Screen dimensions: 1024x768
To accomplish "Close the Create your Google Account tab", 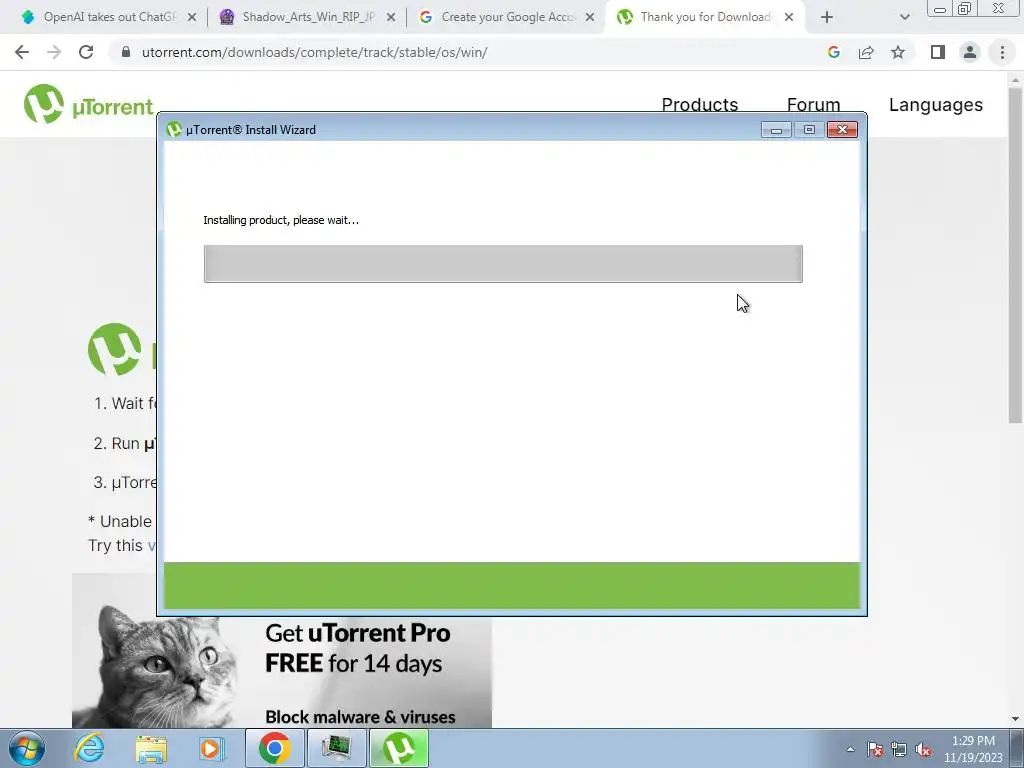I will pyautogui.click(x=590, y=18).
